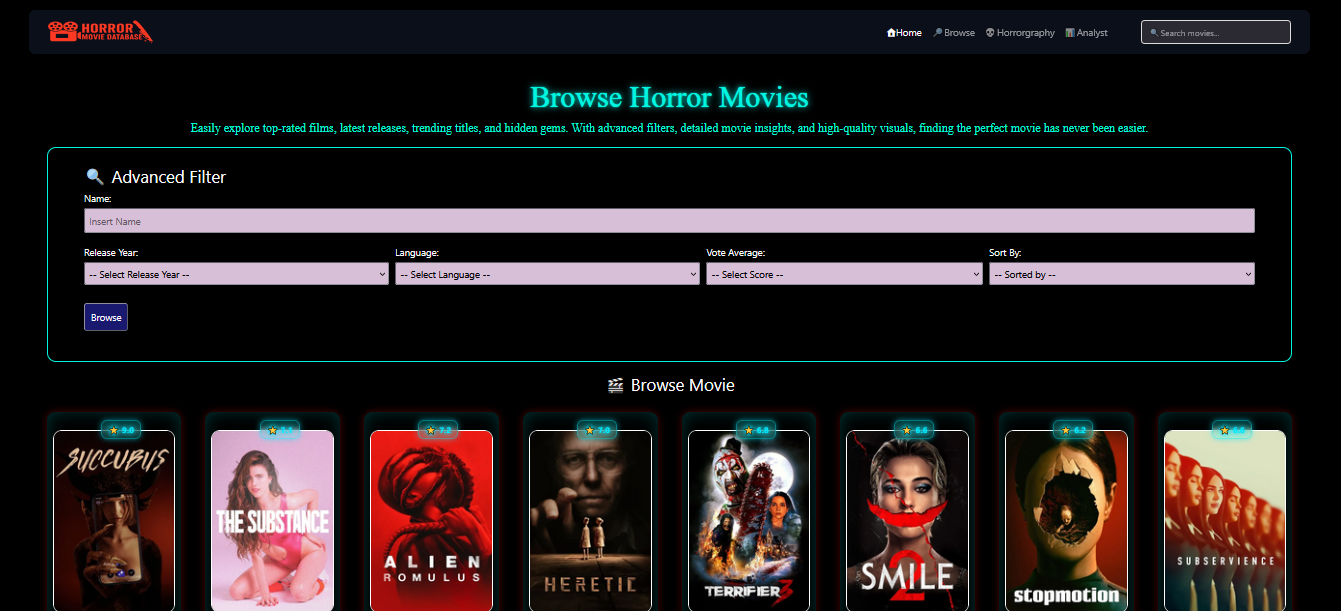Open the Release Year dropdown

coord(236,274)
